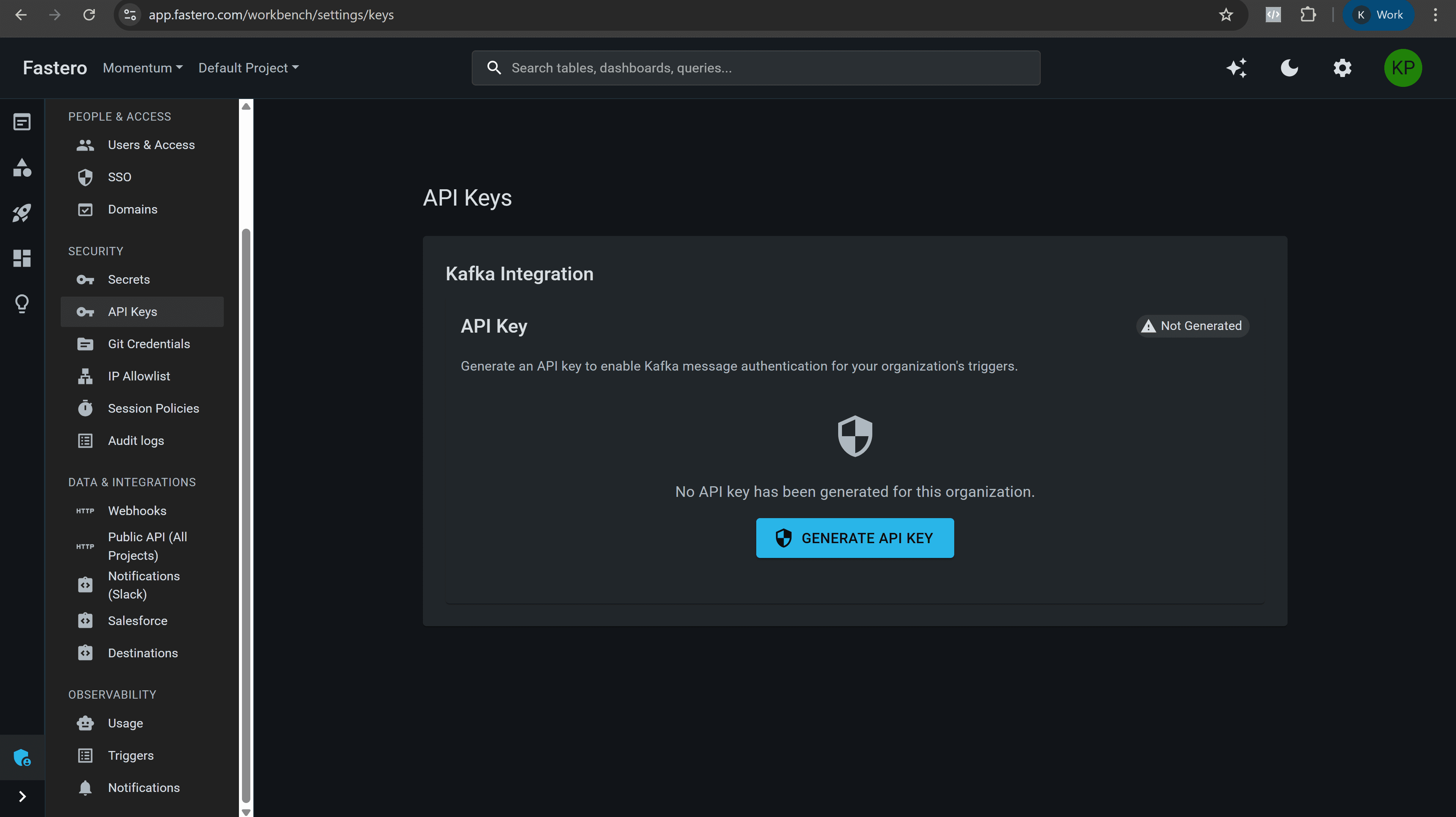Toggle dark mode with the moon icon
The height and width of the screenshot is (817, 1456).
[x=1289, y=68]
